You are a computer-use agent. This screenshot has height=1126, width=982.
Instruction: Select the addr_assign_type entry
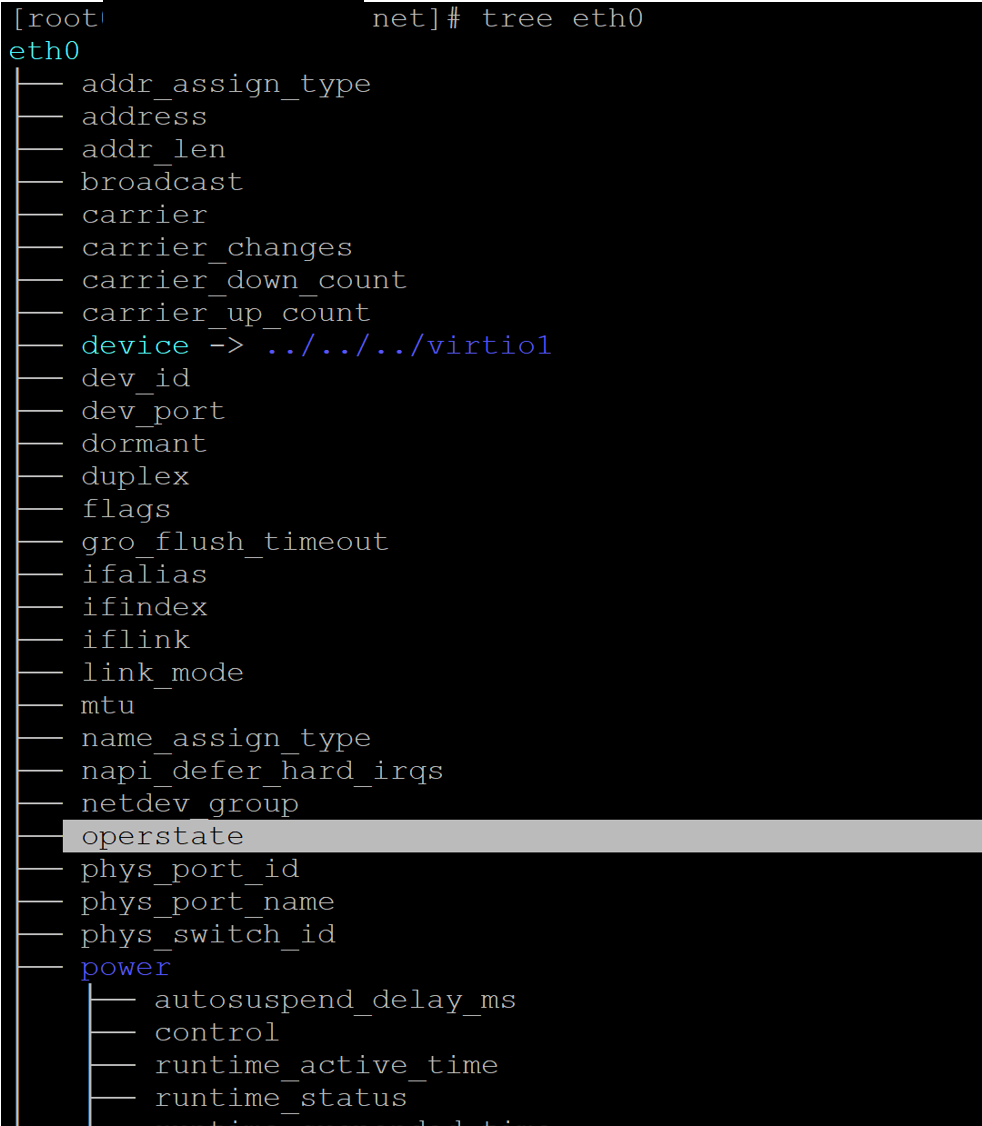[x=226, y=84]
